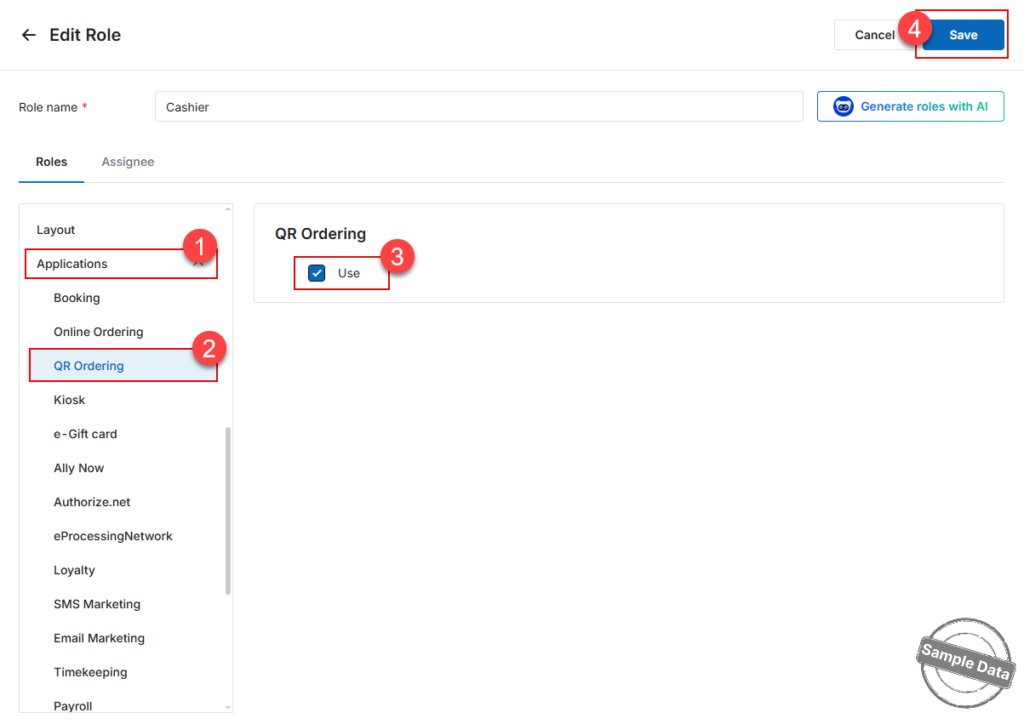
Task: Collapse the Applications section
Action: (199, 264)
